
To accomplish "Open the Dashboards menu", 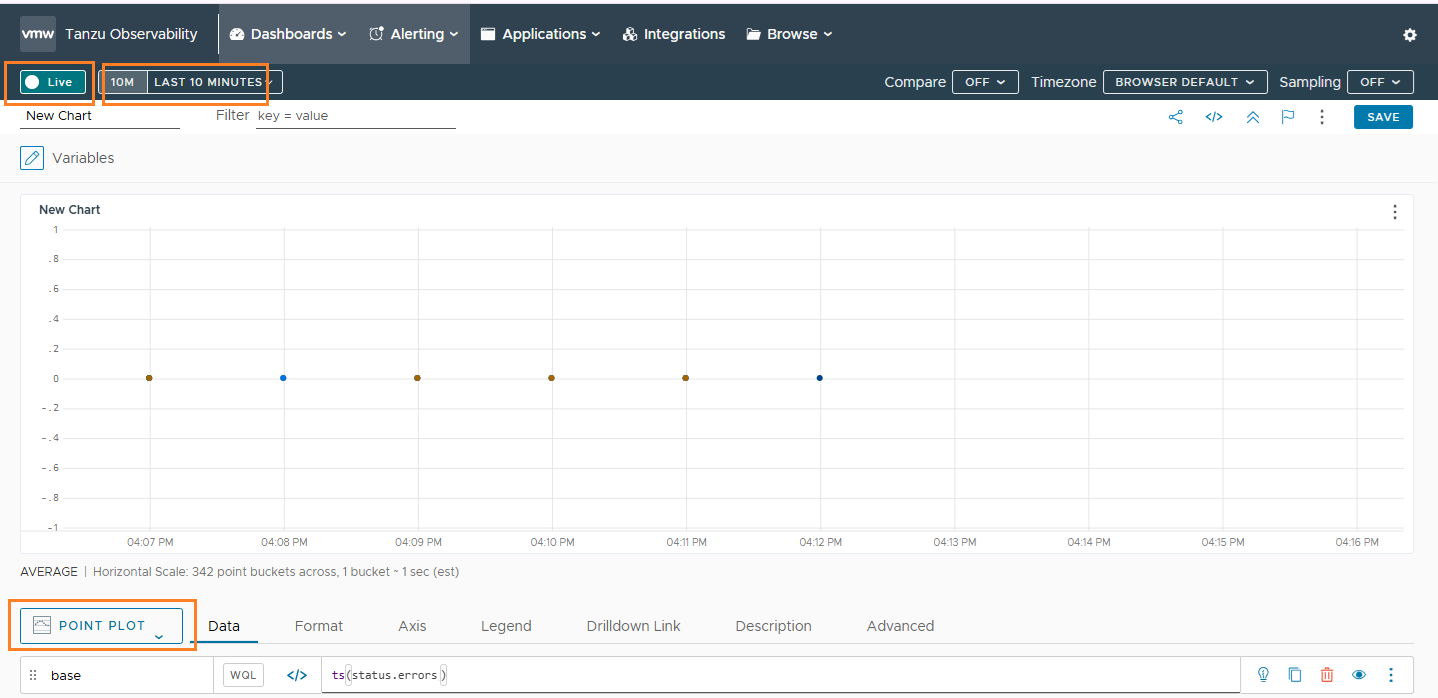I will (x=288, y=34).
